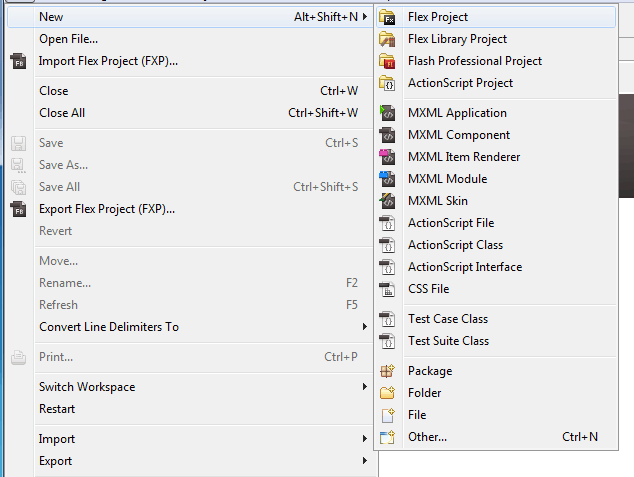This screenshot has height=477, width=634.
Task: Click the CSS File icon
Action: [387, 289]
